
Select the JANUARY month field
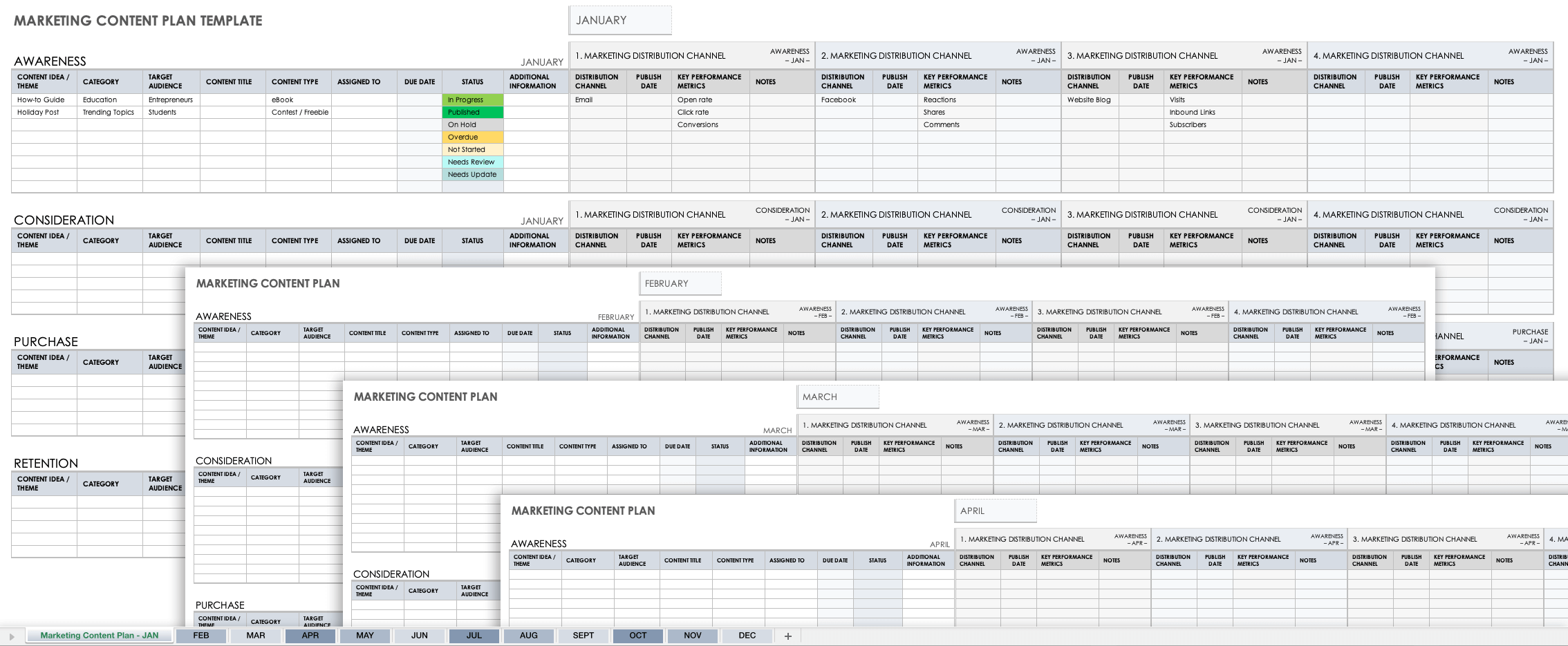(x=620, y=21)
